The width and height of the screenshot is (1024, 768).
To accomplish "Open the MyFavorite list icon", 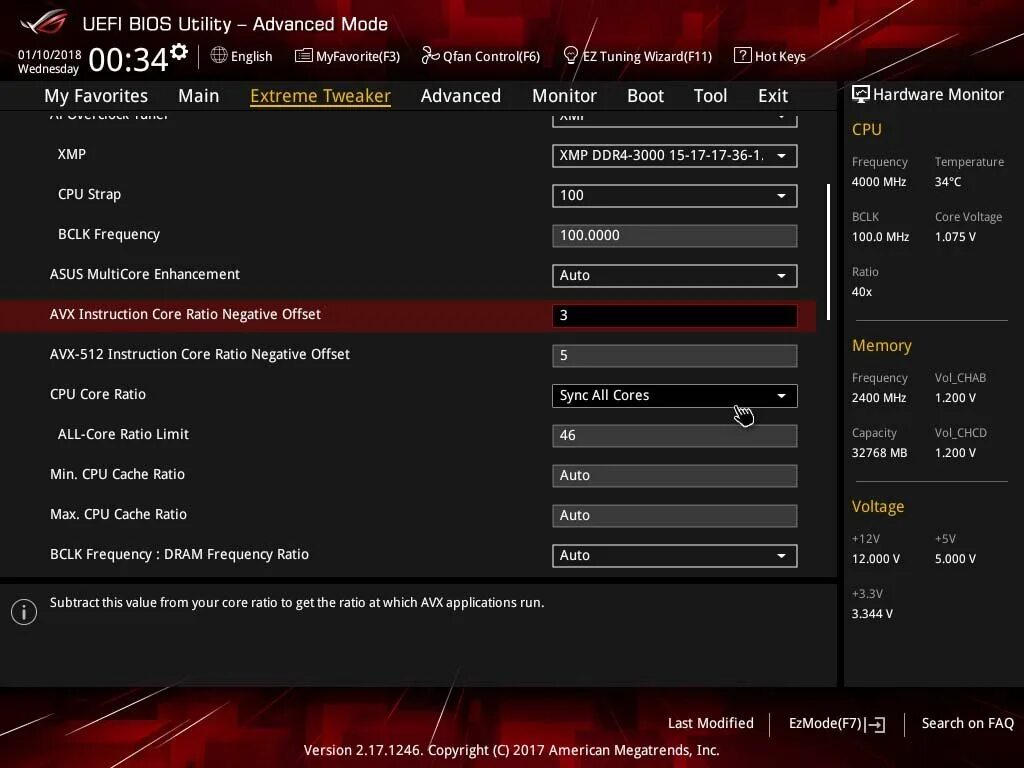I will pyautogui.click(x=303, y=56).
